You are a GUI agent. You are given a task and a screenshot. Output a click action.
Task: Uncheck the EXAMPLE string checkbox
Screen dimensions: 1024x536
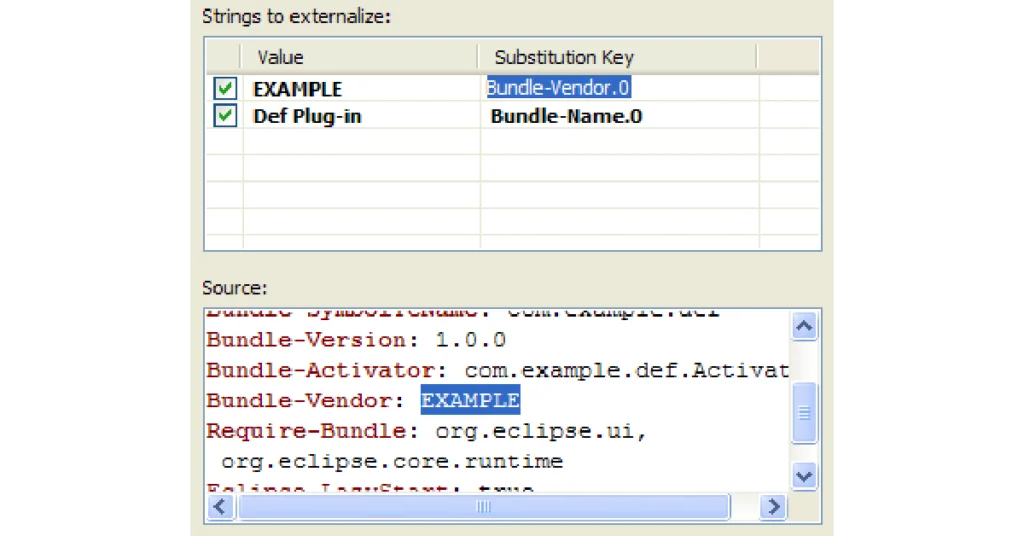click(x=225, y=88)
